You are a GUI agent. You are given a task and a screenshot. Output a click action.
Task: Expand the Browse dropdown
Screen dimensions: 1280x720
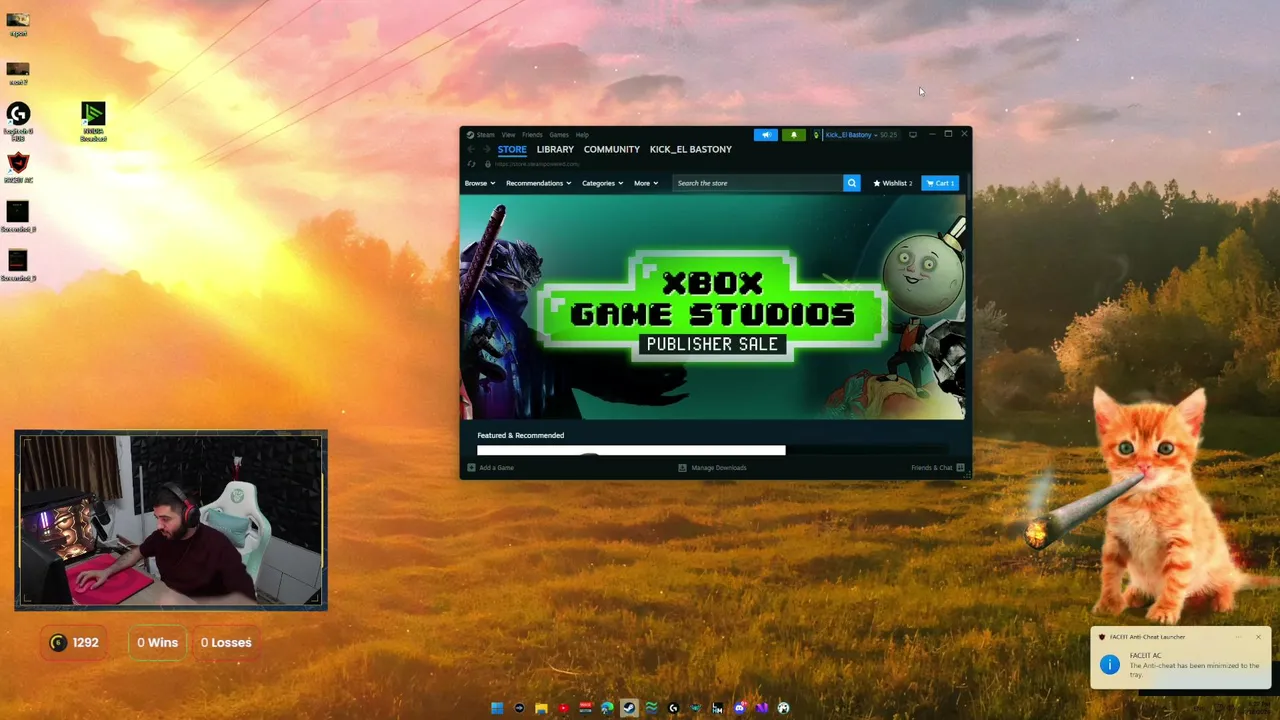coord(479,183)
